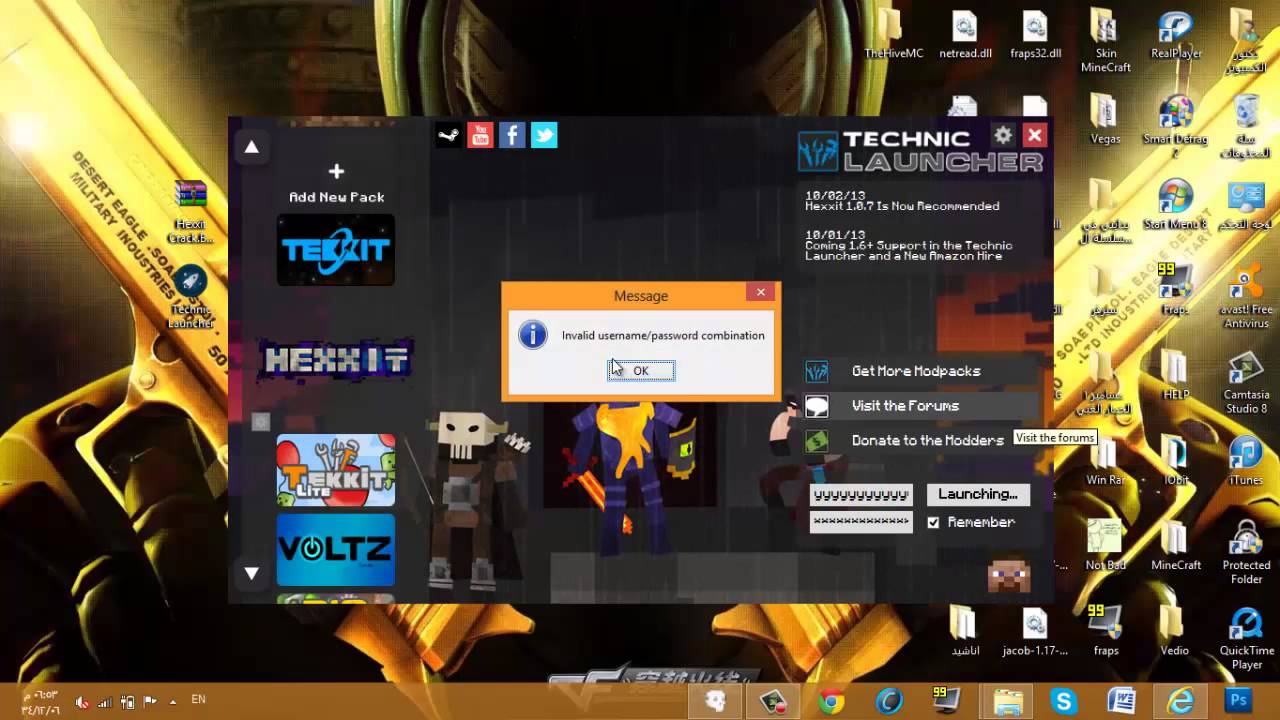Image resolution: width=1280 pixels, height=720 pixels.
Task: Select the Voltz modpack
Action: tap(336, 550)
